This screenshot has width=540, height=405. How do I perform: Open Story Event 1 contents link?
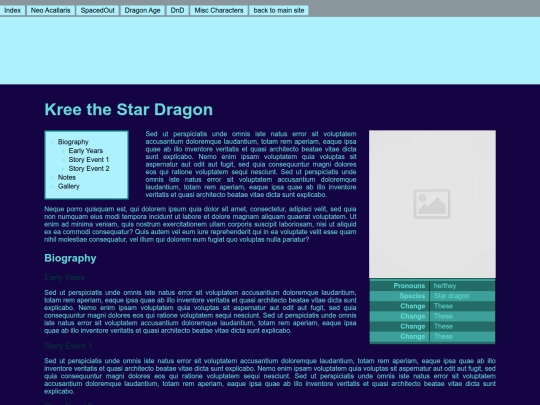pyautogui.click(x=89, y=160)
